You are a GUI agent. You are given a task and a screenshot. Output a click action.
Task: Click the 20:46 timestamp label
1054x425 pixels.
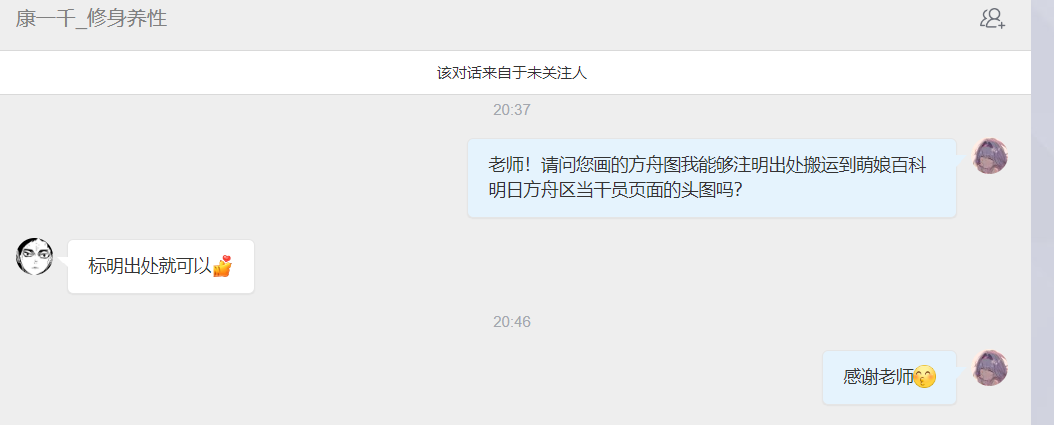(x=512, y=322)
